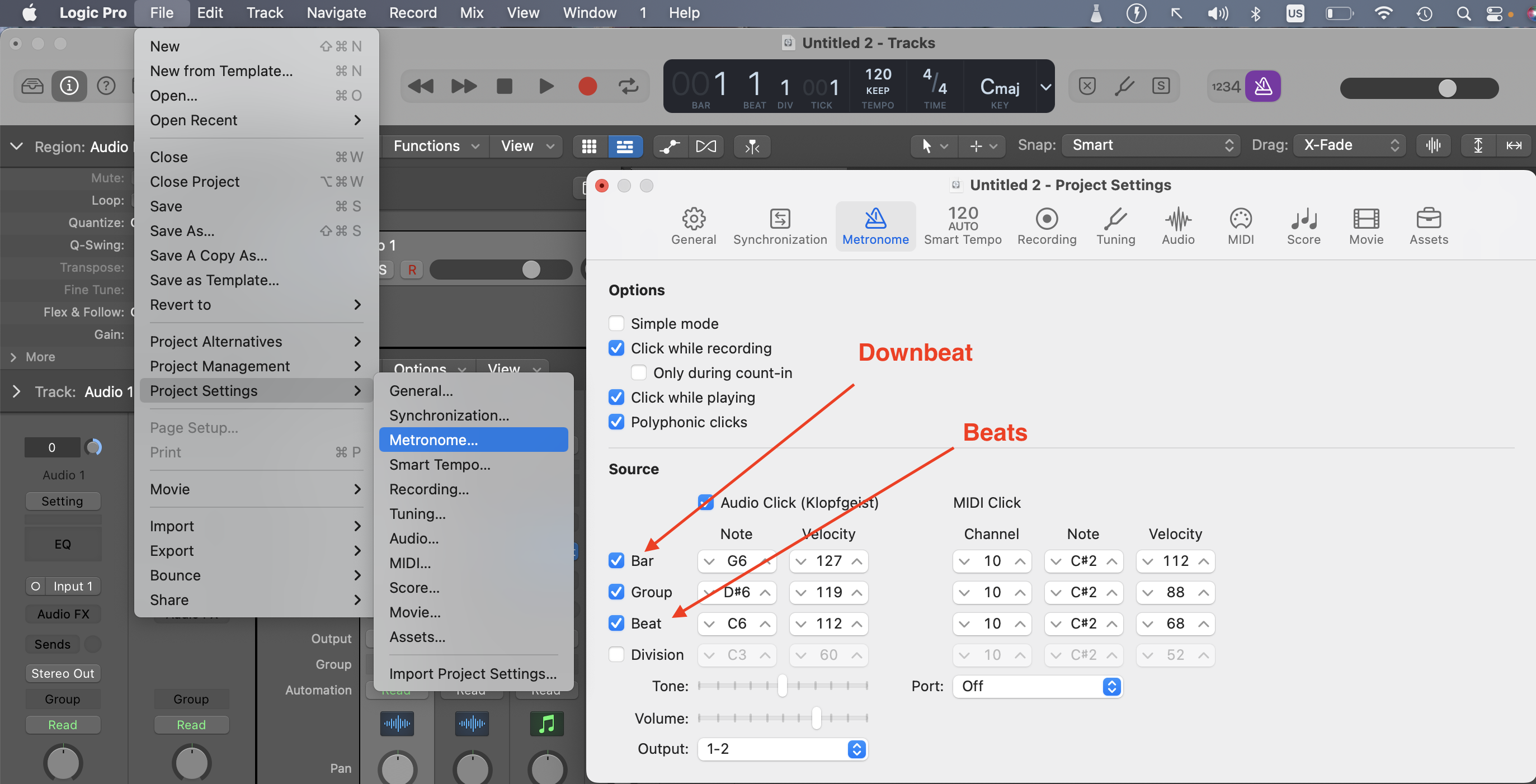
Task: Click the Inspector info button in toolbar
Action: 69,87
